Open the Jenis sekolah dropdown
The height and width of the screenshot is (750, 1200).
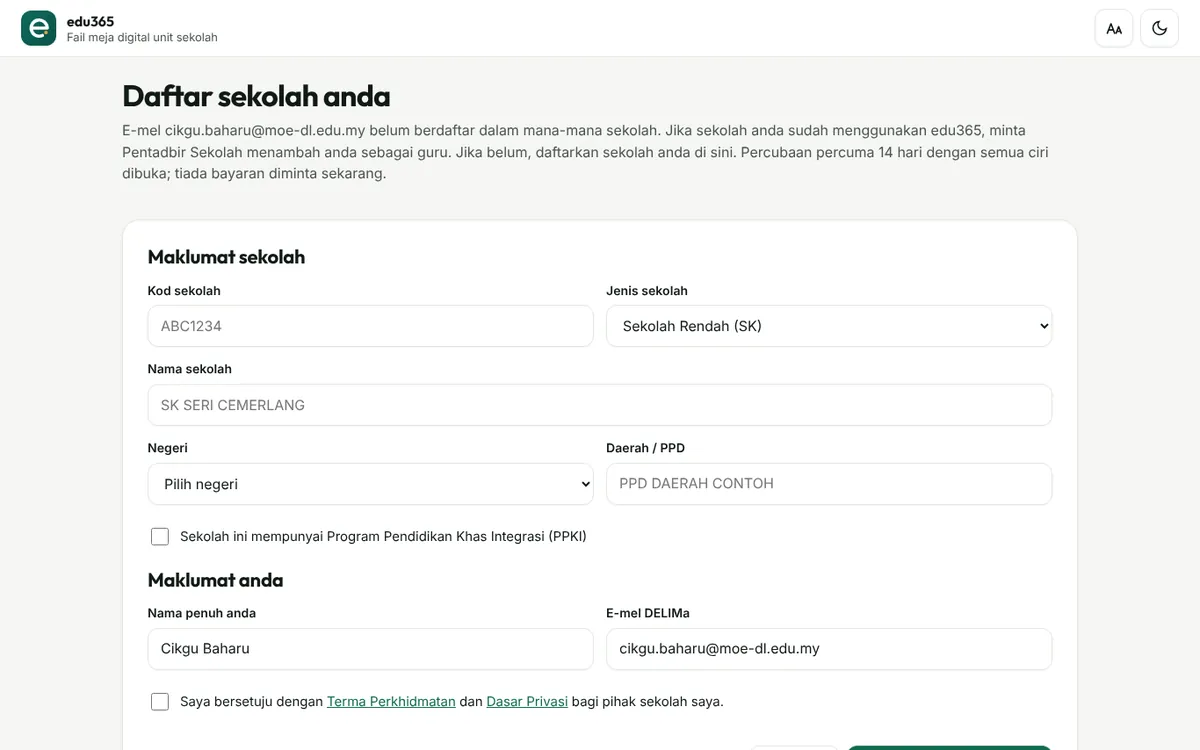click(x=829, y=326)
